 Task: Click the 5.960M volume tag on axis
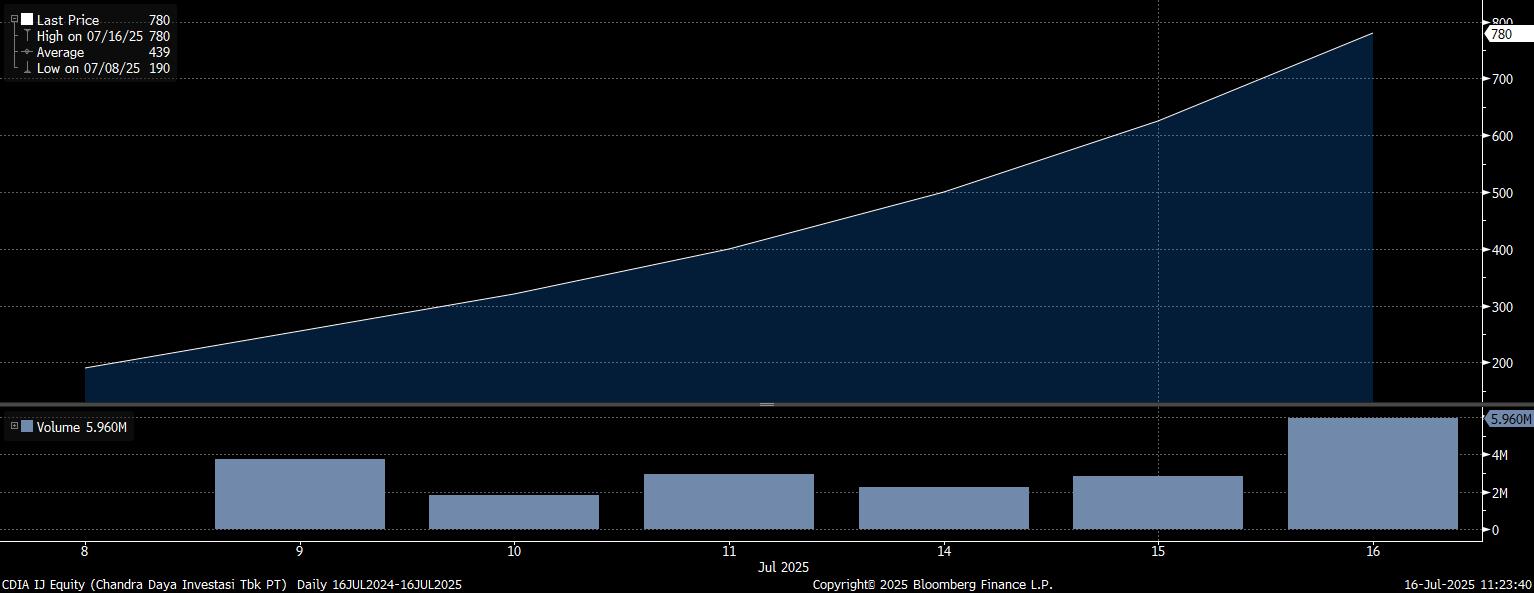[1510, 419]
